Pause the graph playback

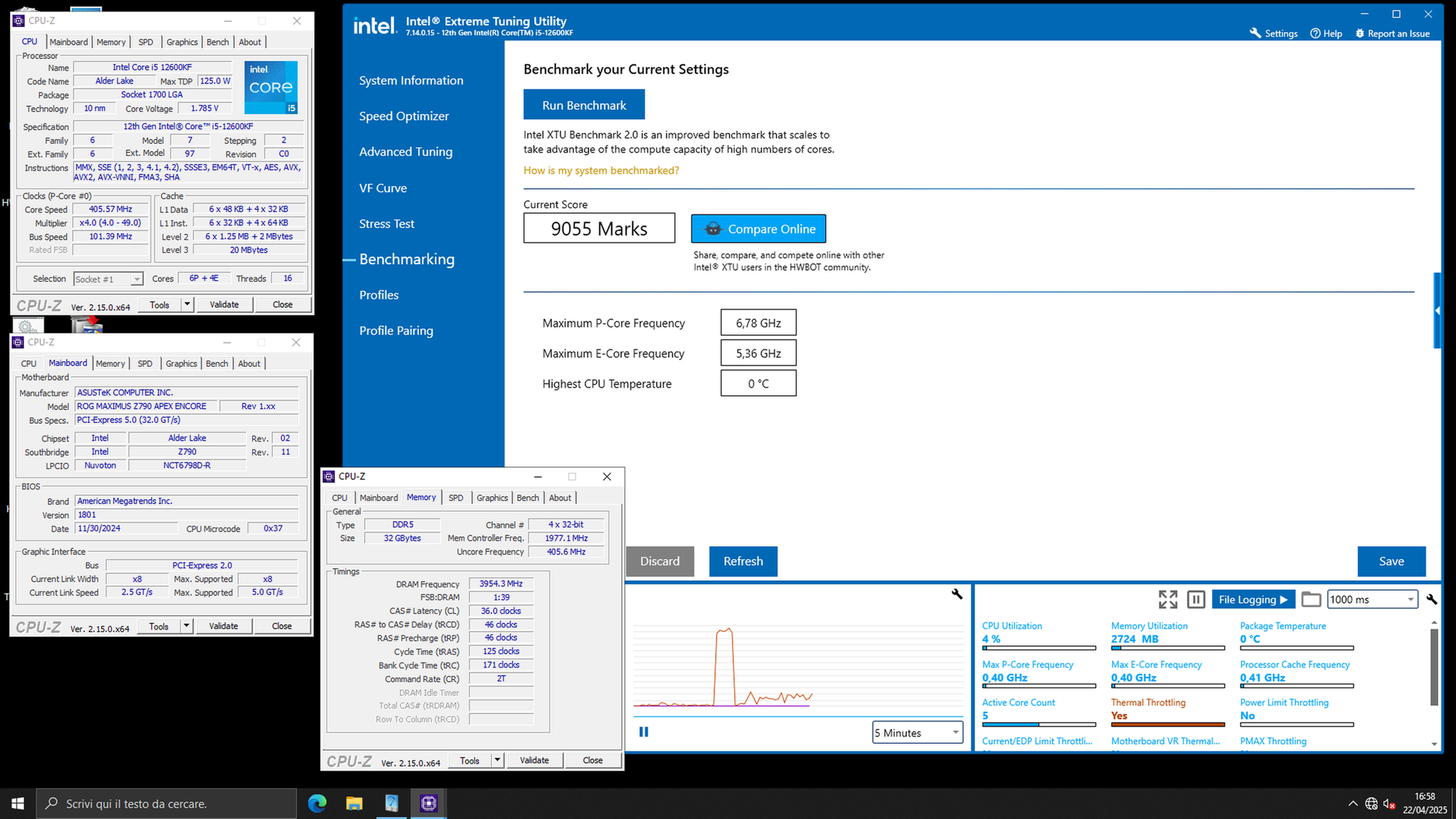(x=644, y=732)
